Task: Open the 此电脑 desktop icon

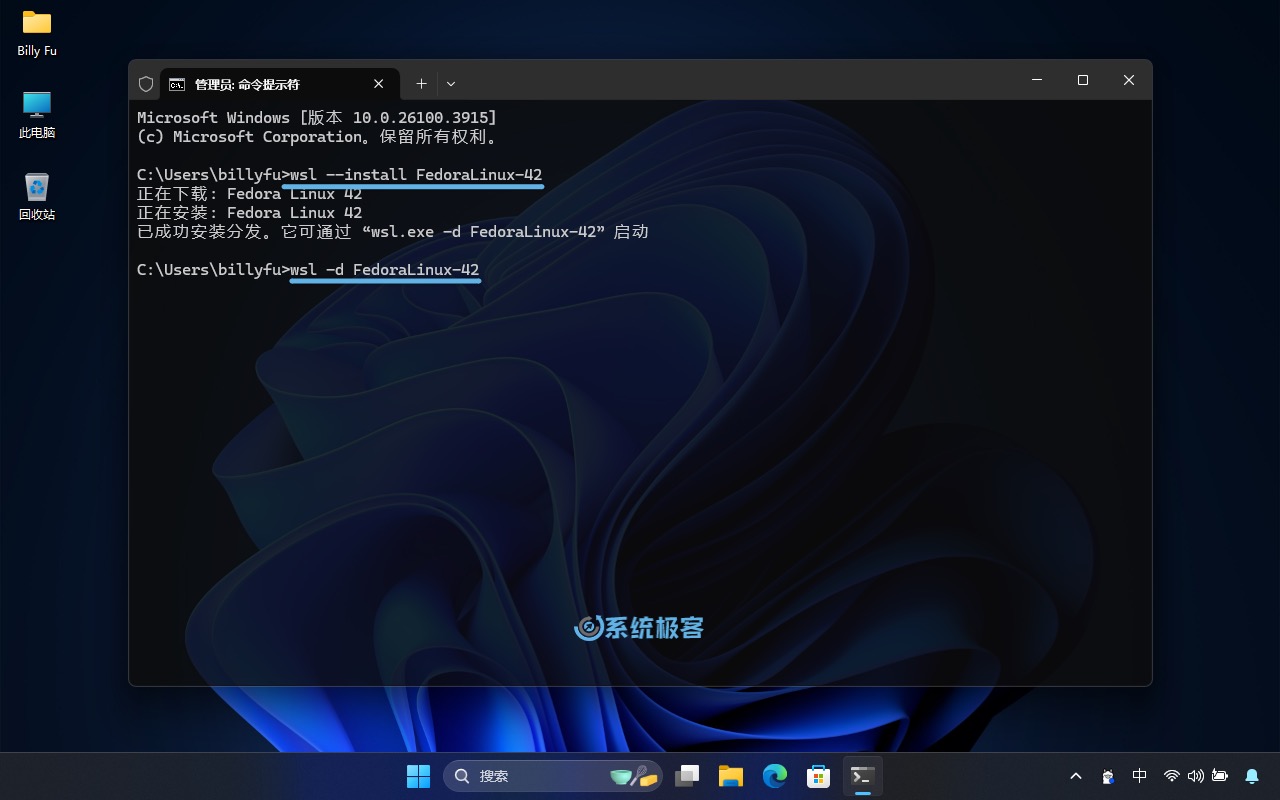Action: (x=37, y=115)
